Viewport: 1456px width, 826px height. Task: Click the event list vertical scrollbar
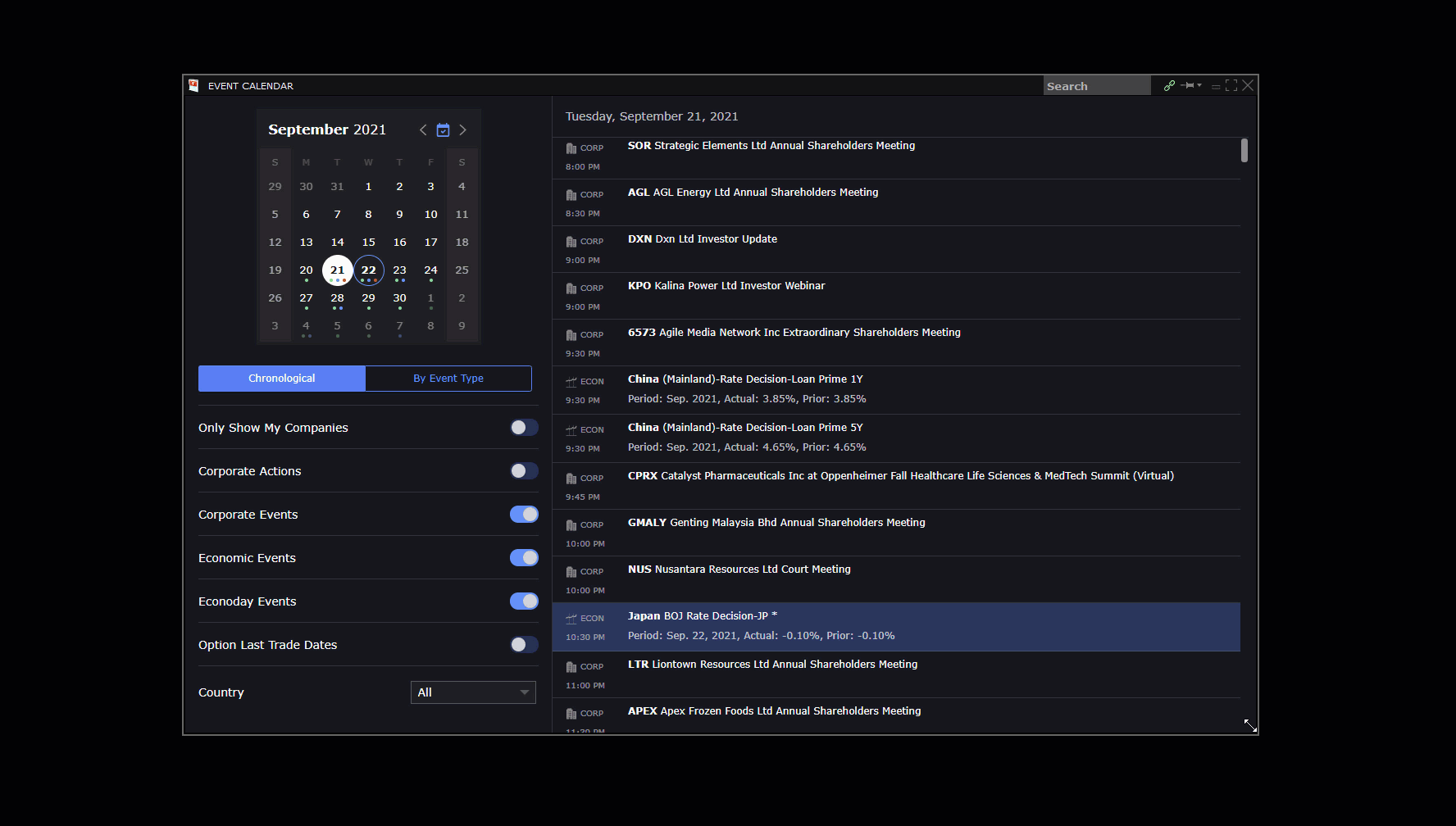[1244, 151]
